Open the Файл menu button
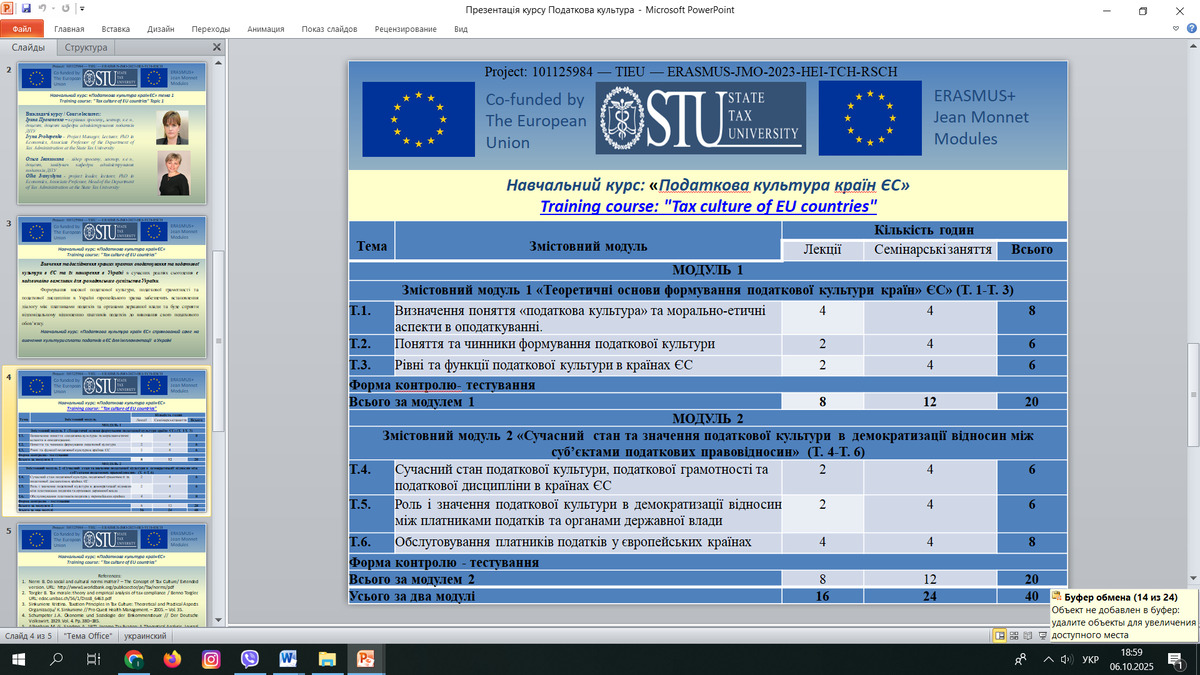This screenshot has height=675, width=1200. 21,29
